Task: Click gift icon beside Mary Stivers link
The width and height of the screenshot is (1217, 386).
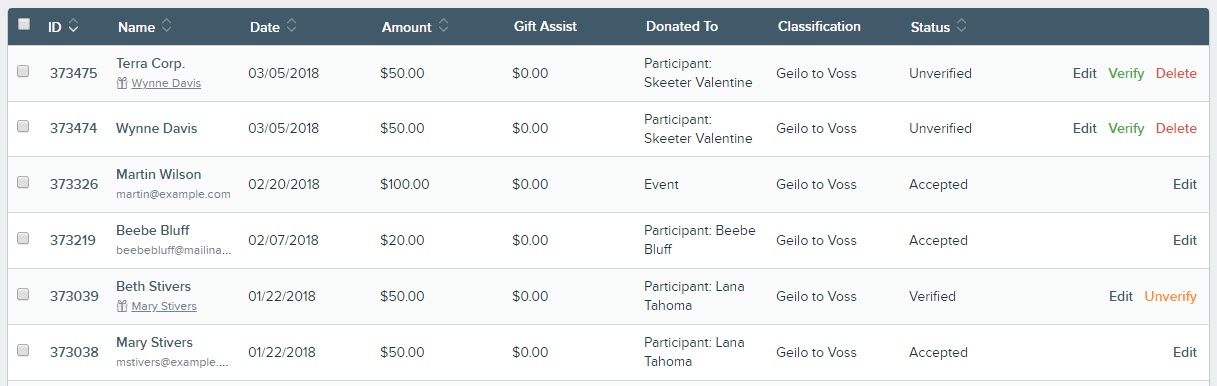Action: point(122,306)
